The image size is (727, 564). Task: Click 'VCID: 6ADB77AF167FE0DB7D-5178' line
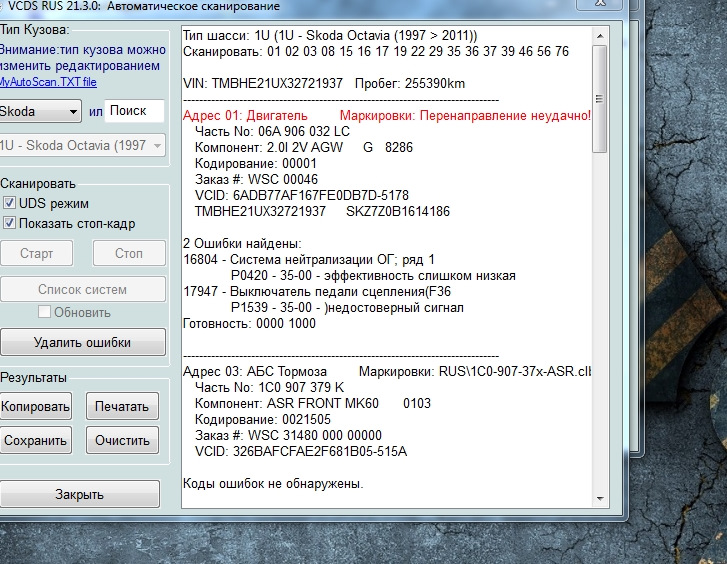pos(302,195)
